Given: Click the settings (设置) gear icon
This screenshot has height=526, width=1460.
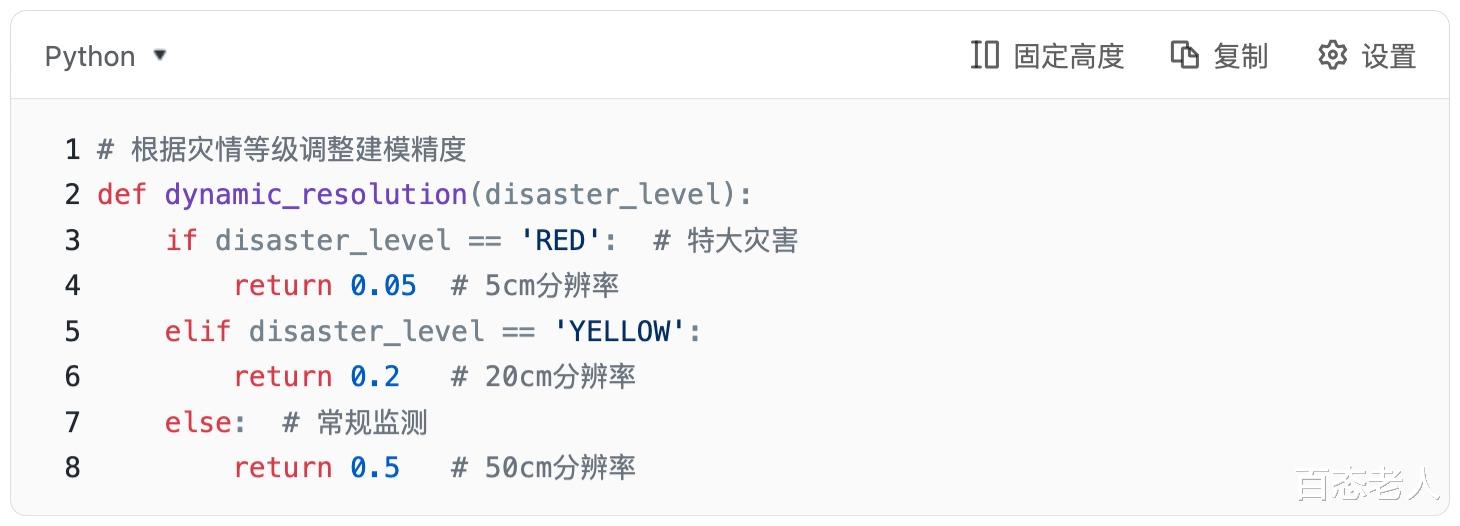Looking at the screenshot, I should tap(1332, 55).
